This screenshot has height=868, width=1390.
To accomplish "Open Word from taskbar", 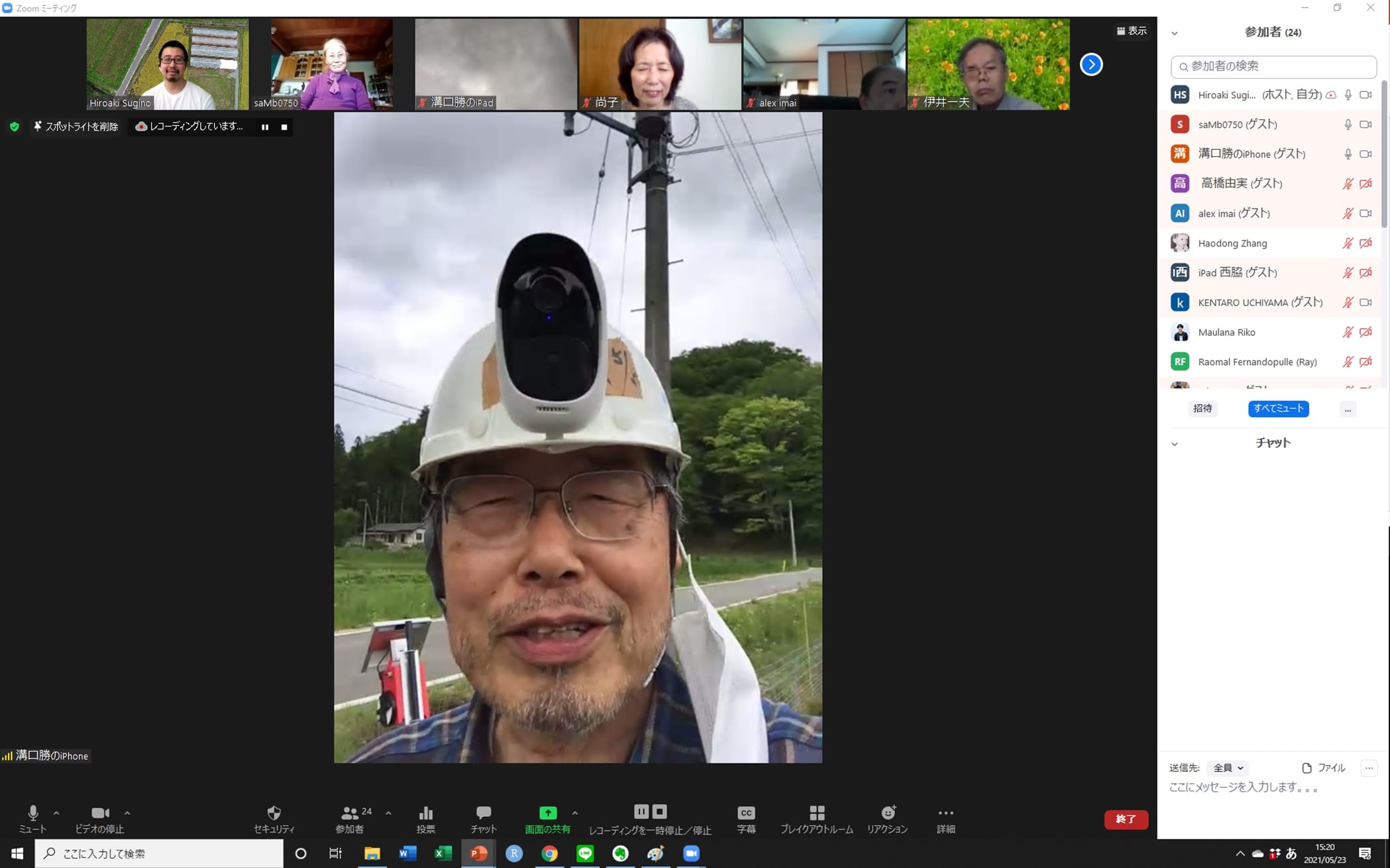I will pyautogui.click(x=407, y=853).
